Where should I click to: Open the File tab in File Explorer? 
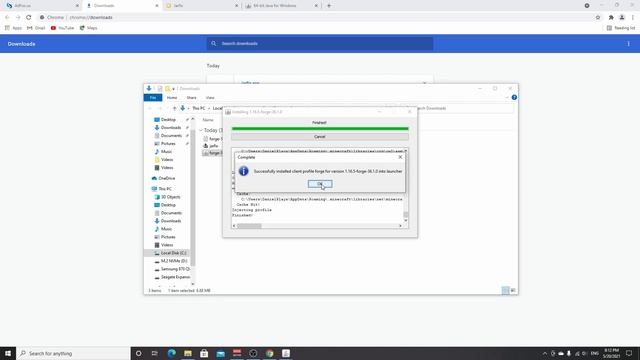(x=153, y=98)
